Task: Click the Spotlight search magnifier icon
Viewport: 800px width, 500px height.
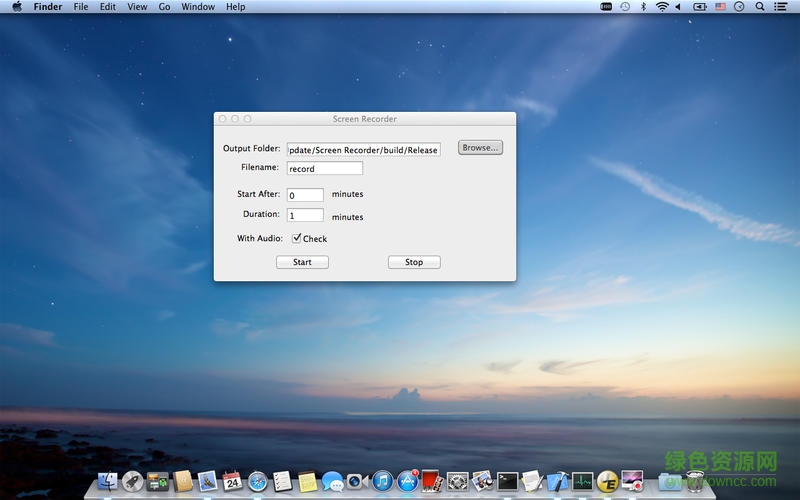Action: pos(760,7)
